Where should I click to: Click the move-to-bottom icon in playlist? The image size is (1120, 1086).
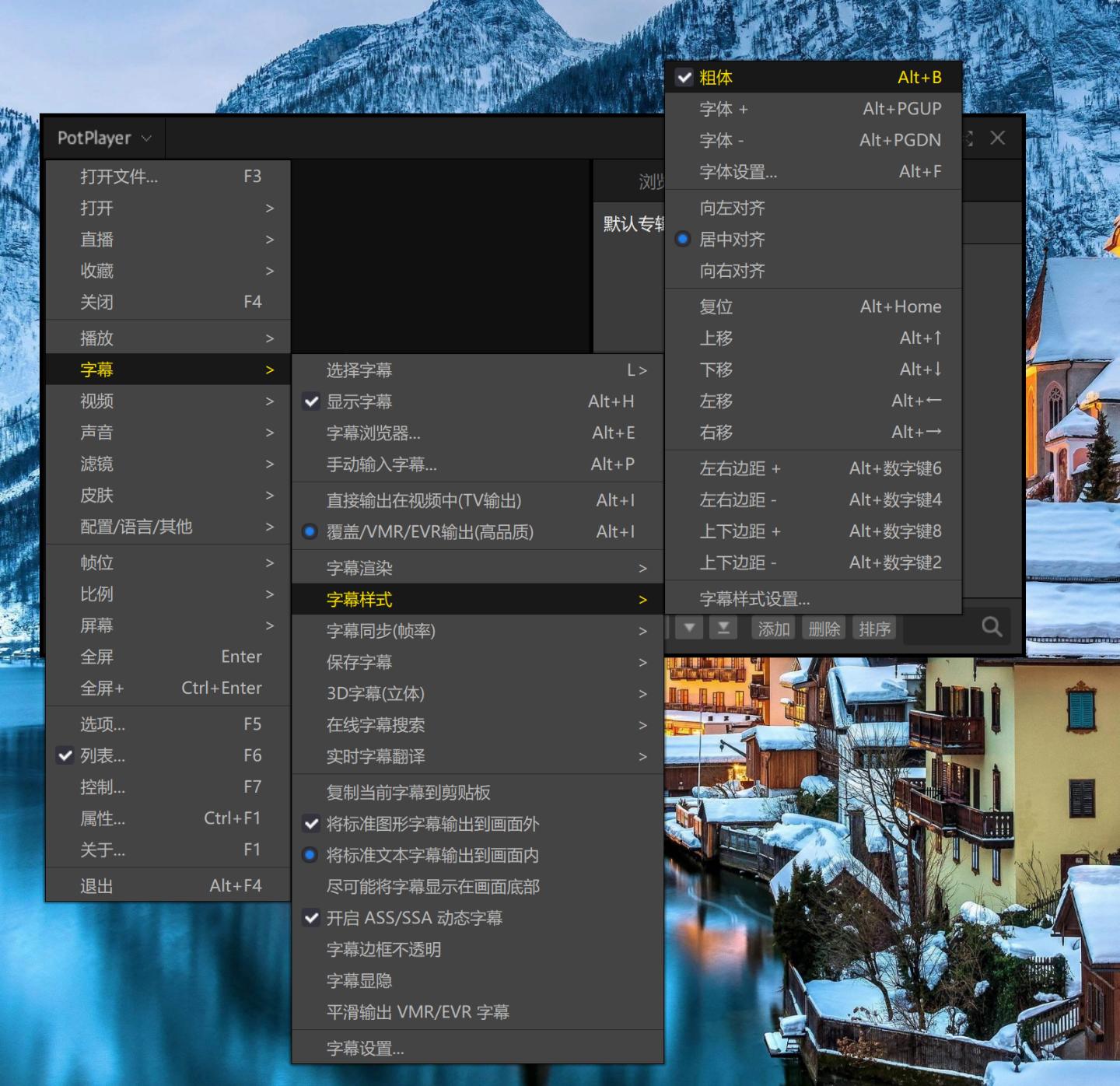tap(723, 628)
